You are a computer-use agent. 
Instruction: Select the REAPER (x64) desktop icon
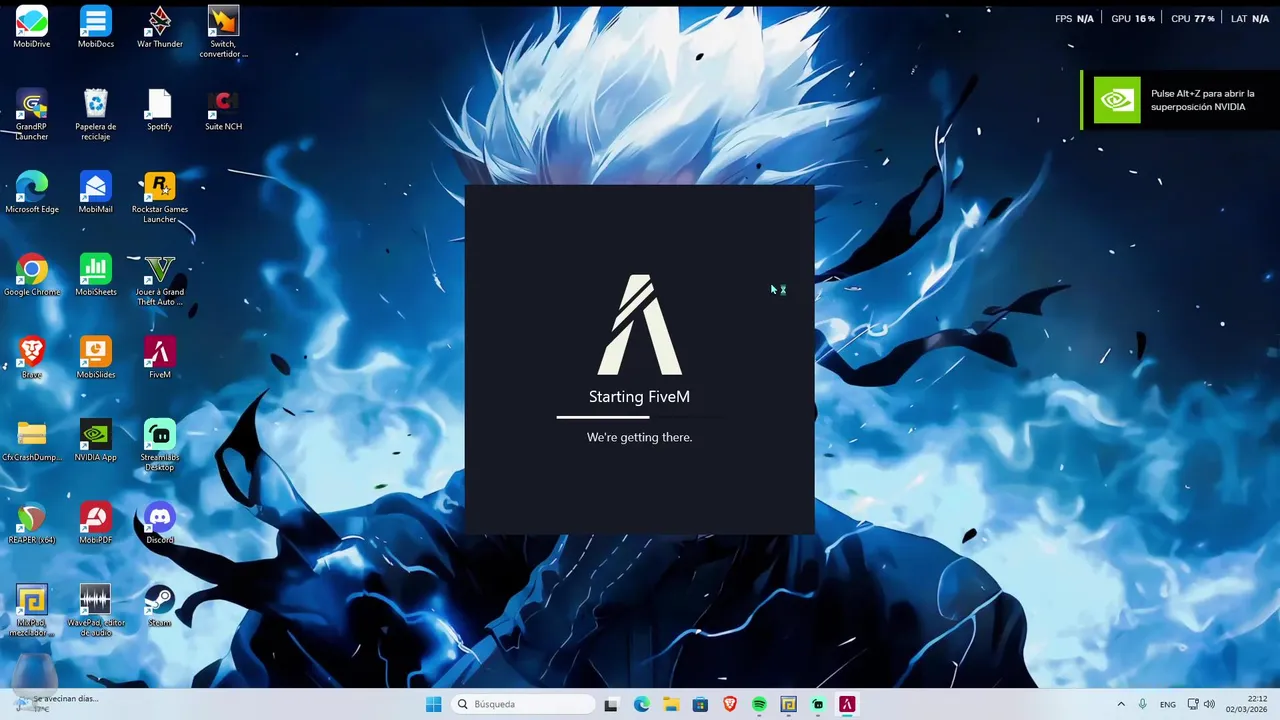(32, 524)
